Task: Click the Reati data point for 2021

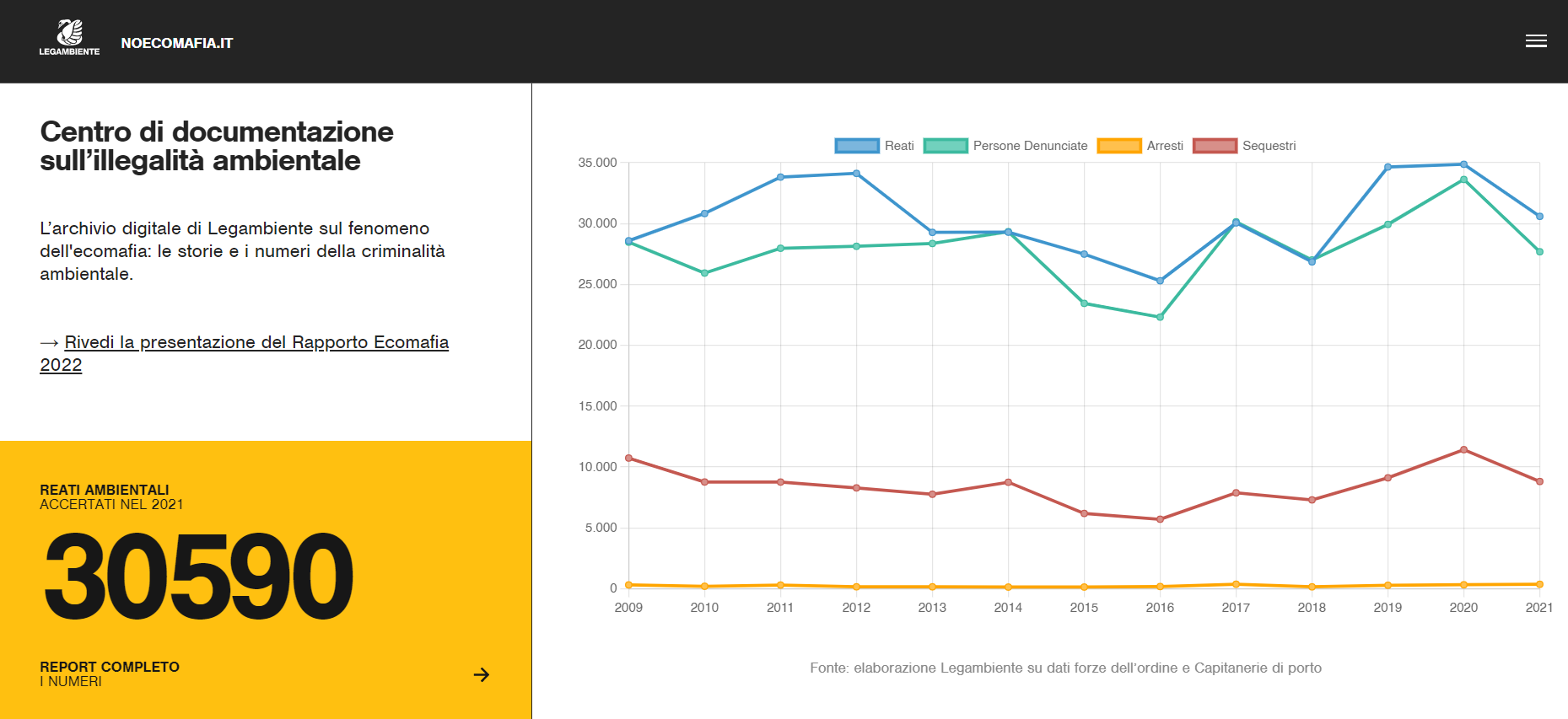Action: [1539, 217]
